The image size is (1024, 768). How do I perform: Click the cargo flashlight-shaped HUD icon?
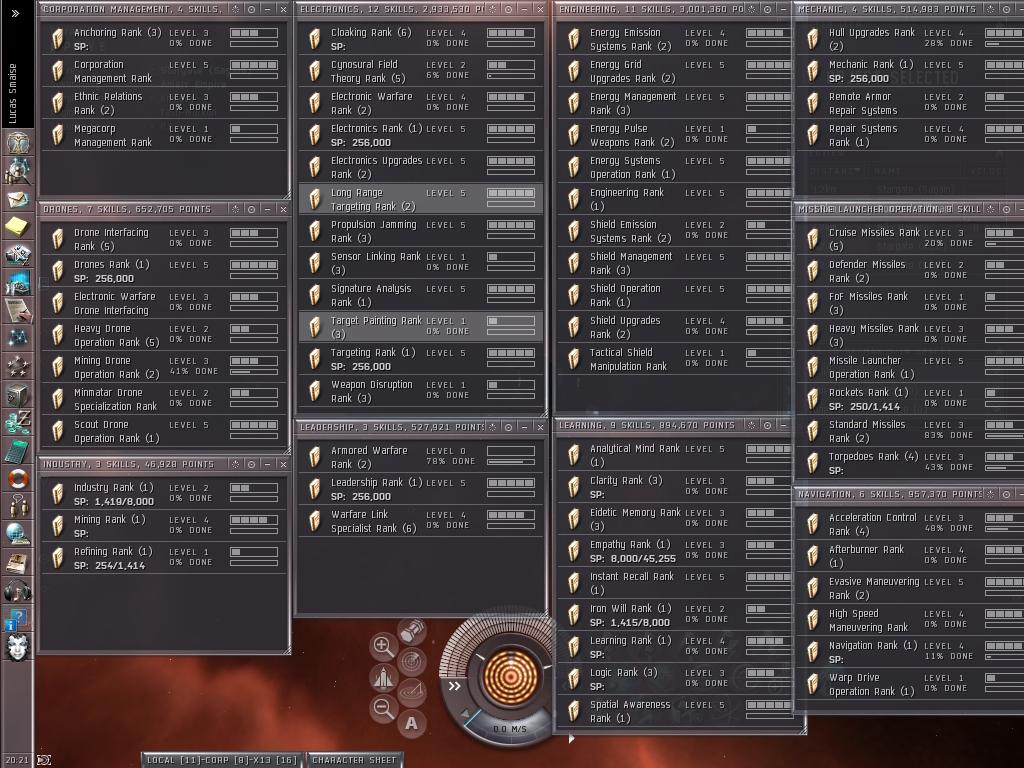412,632
